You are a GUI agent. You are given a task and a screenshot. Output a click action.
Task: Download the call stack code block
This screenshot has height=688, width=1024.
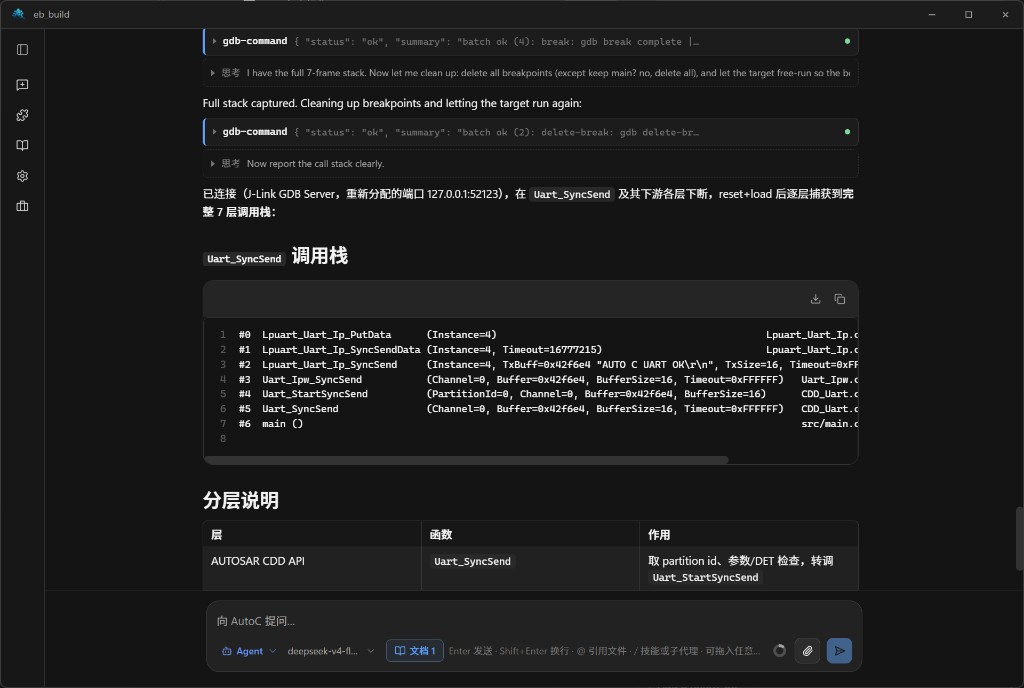coord(815,299)
